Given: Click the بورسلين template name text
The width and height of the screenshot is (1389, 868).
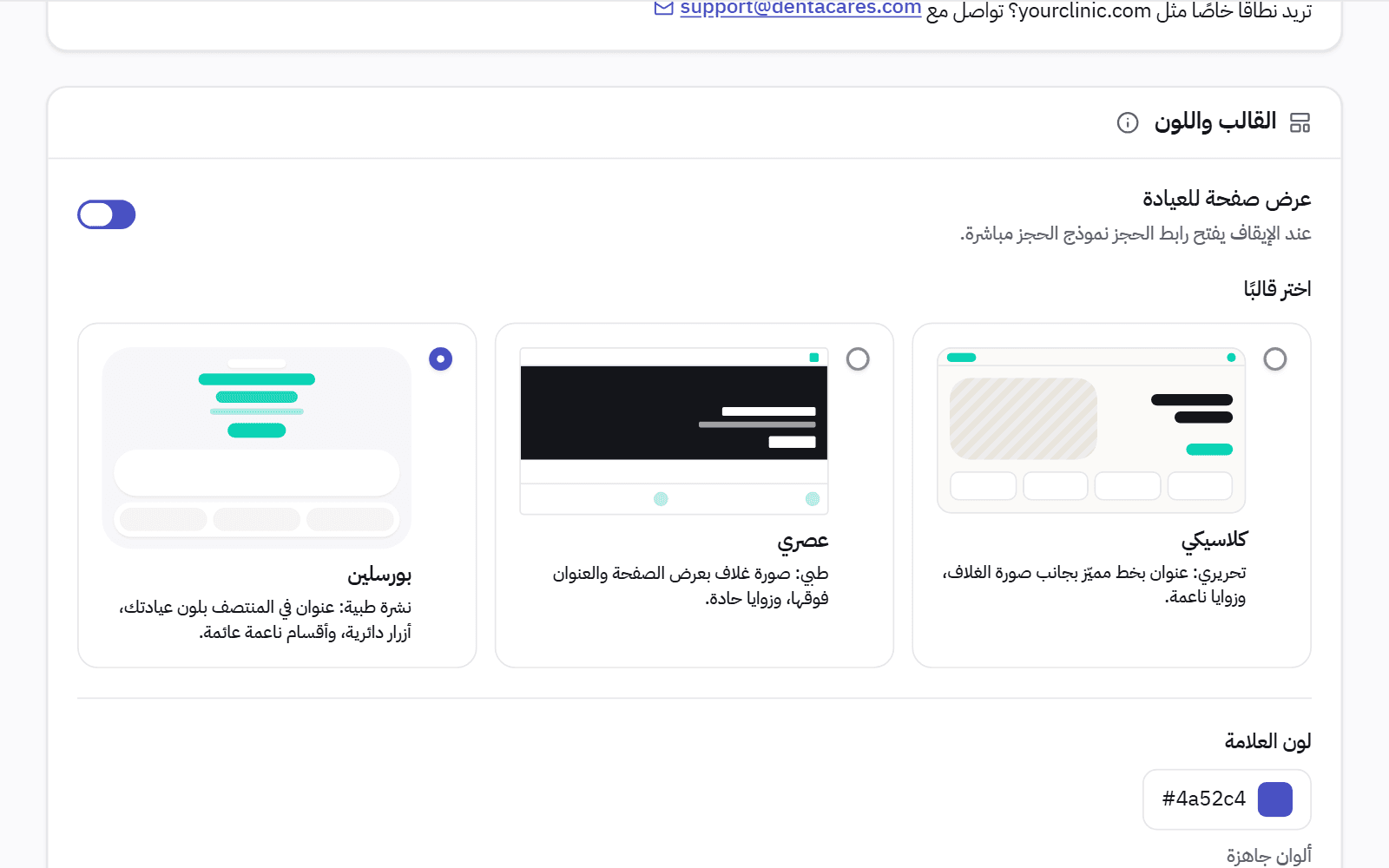Looking at the screenshot, I should (379, 575).
